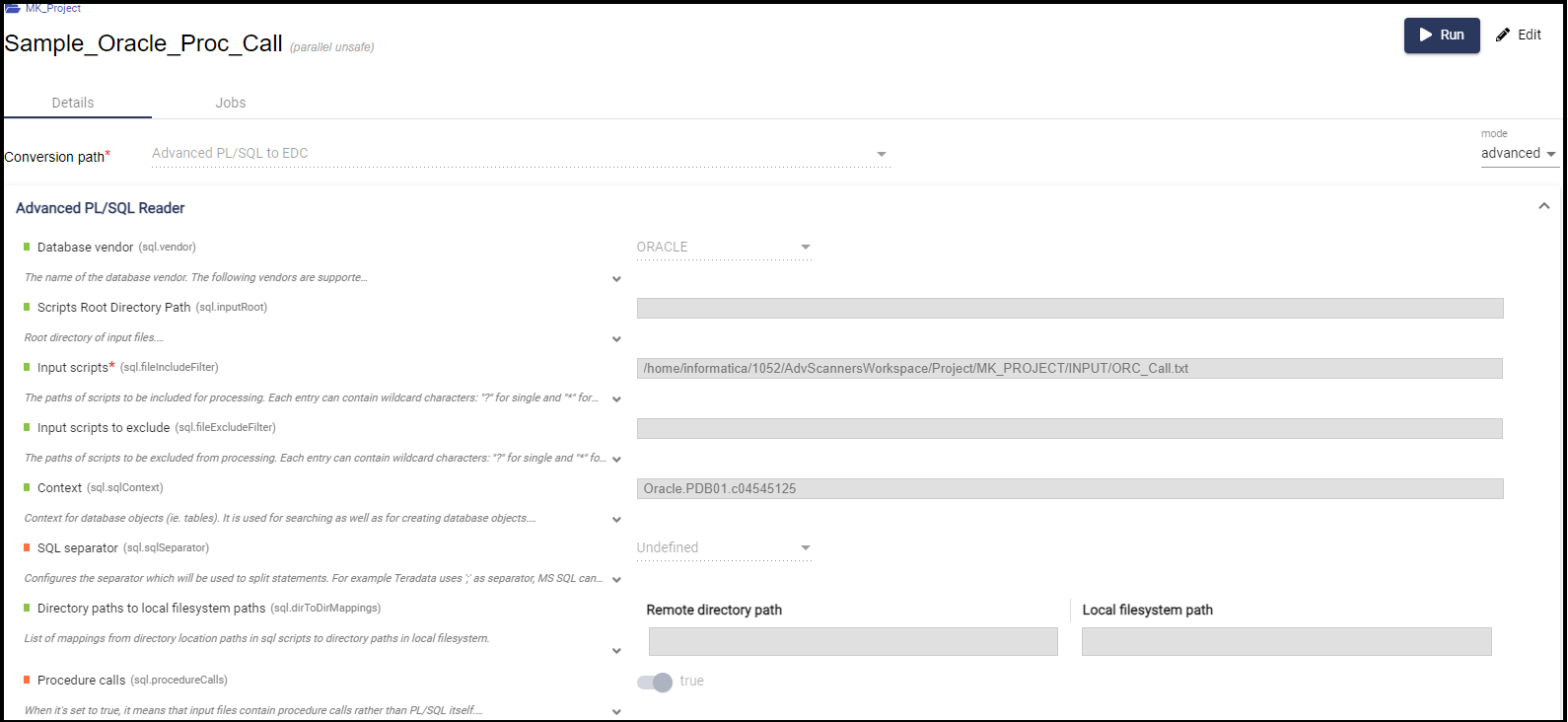Click the Context green marker
This screenshot has width=1568, height=722.
pyautogui.click(x=27, y=487)
